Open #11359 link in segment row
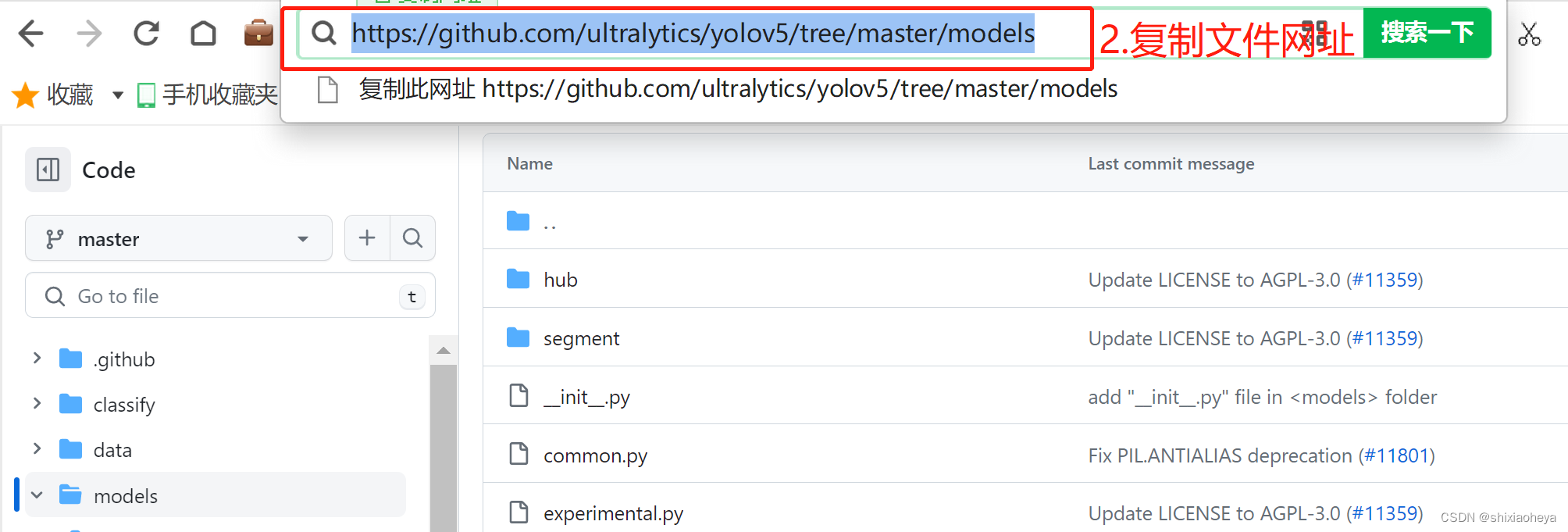 click(1385, 338)
